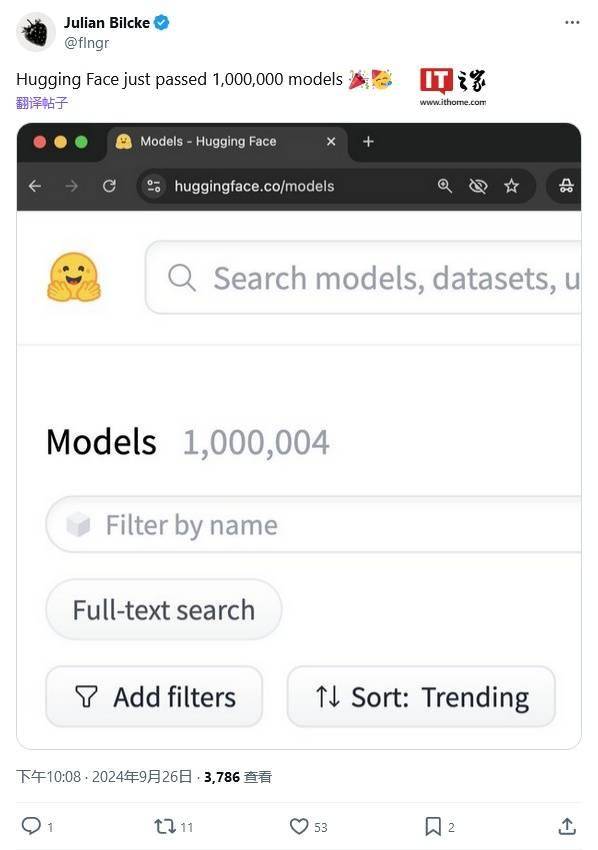Open the site settings icon beside URL

click(x=153, y=186)
